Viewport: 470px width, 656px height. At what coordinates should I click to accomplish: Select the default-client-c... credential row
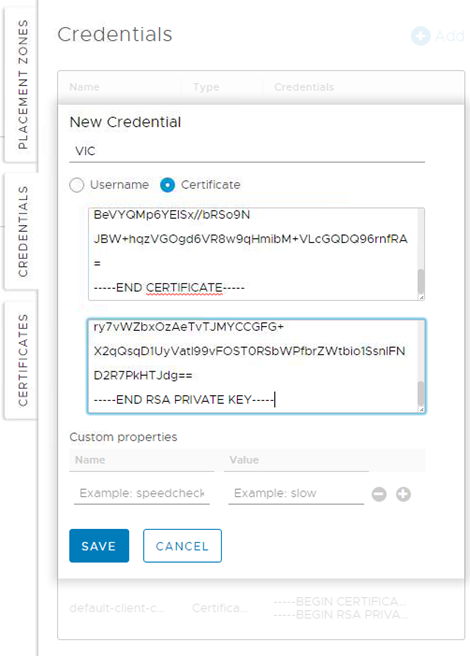point(261,608)
